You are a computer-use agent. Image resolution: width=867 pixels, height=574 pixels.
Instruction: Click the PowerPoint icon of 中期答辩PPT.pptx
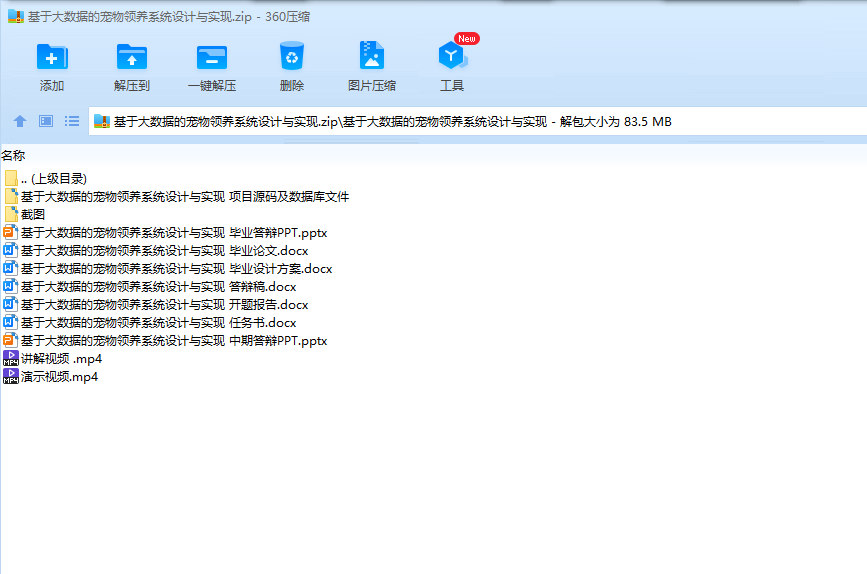pos(11,340)
